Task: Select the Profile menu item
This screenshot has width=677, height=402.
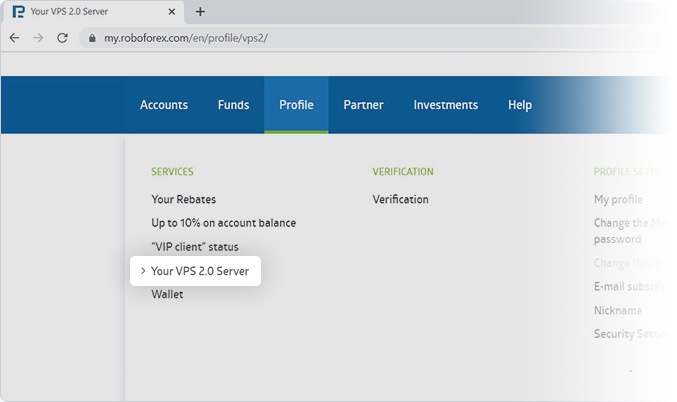Action: [296, 105]
